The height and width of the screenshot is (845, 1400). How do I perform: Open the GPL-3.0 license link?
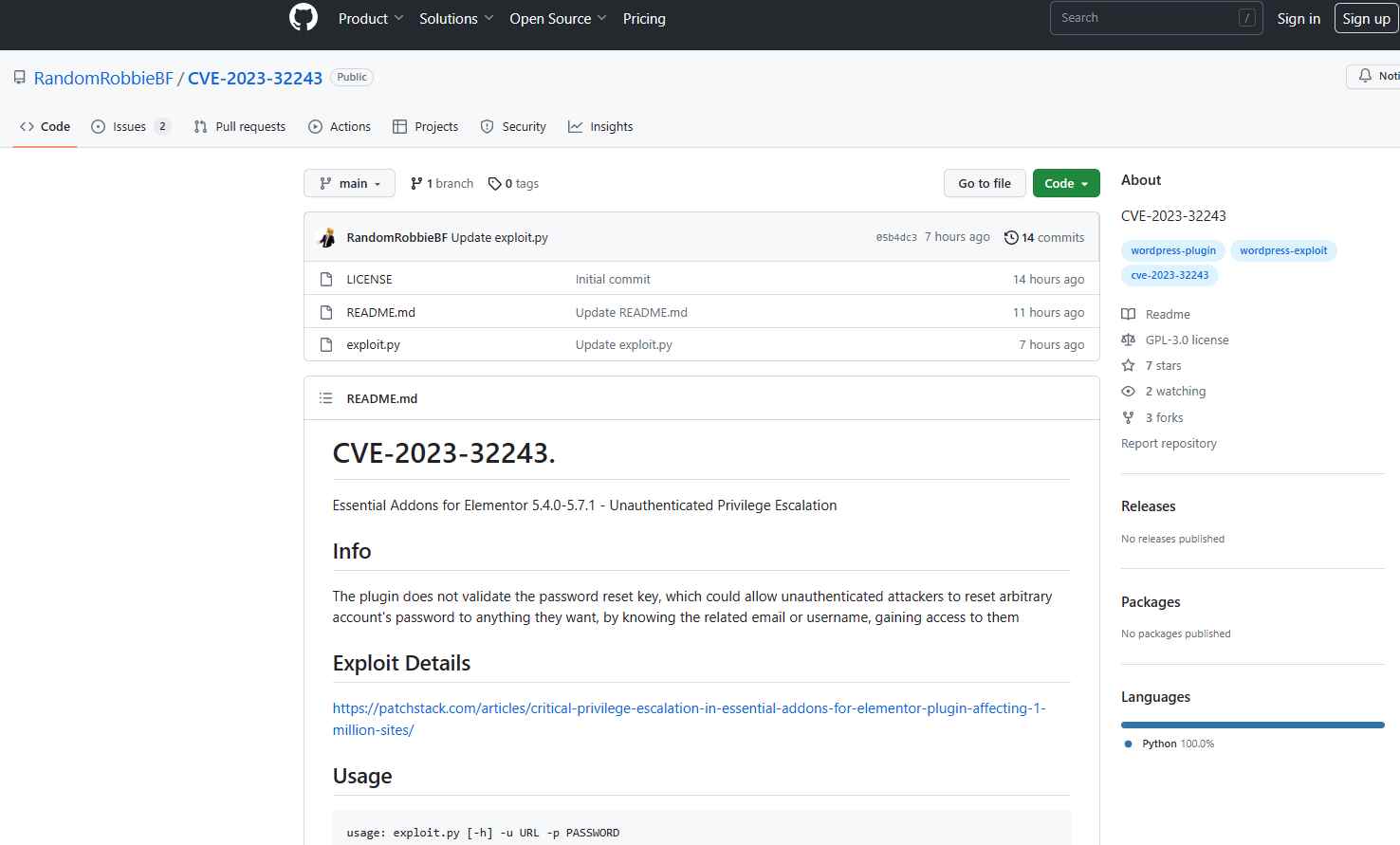(1187, 340)
